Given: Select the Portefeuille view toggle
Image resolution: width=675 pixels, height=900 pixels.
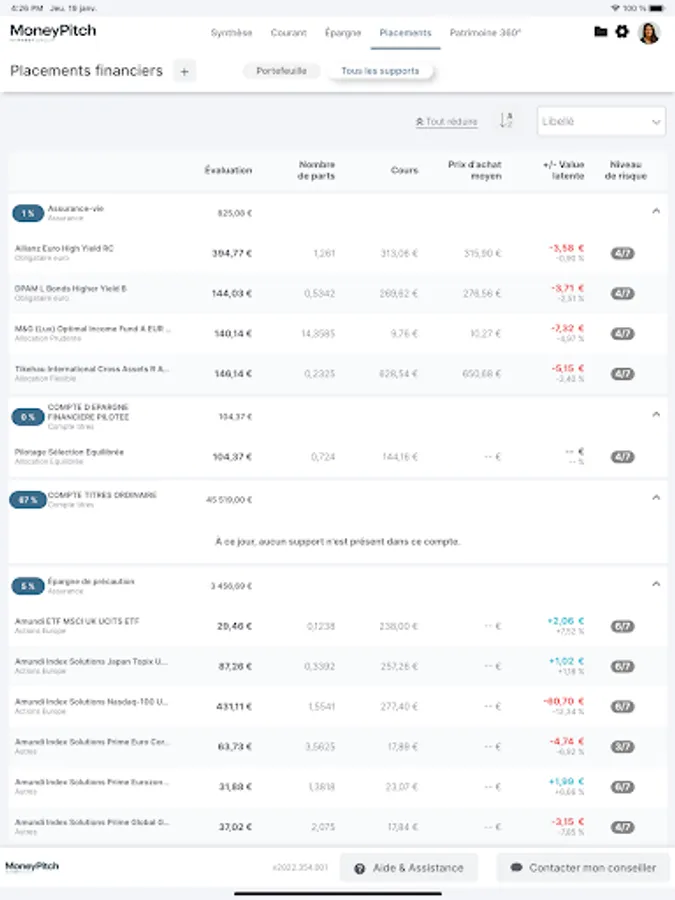Looking at the screenshot, I should [x=281, y=71].
